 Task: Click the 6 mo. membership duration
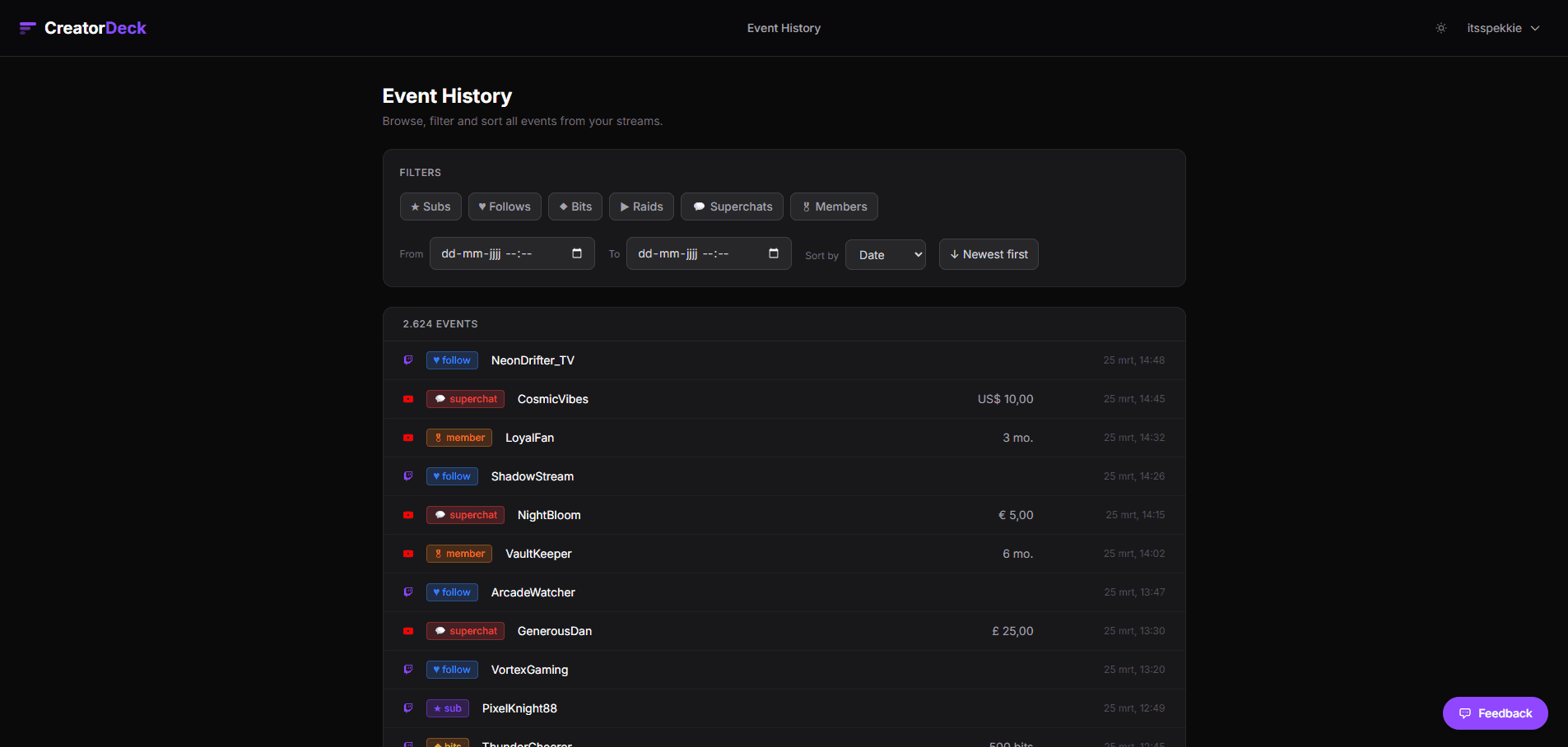(1017, 554)
